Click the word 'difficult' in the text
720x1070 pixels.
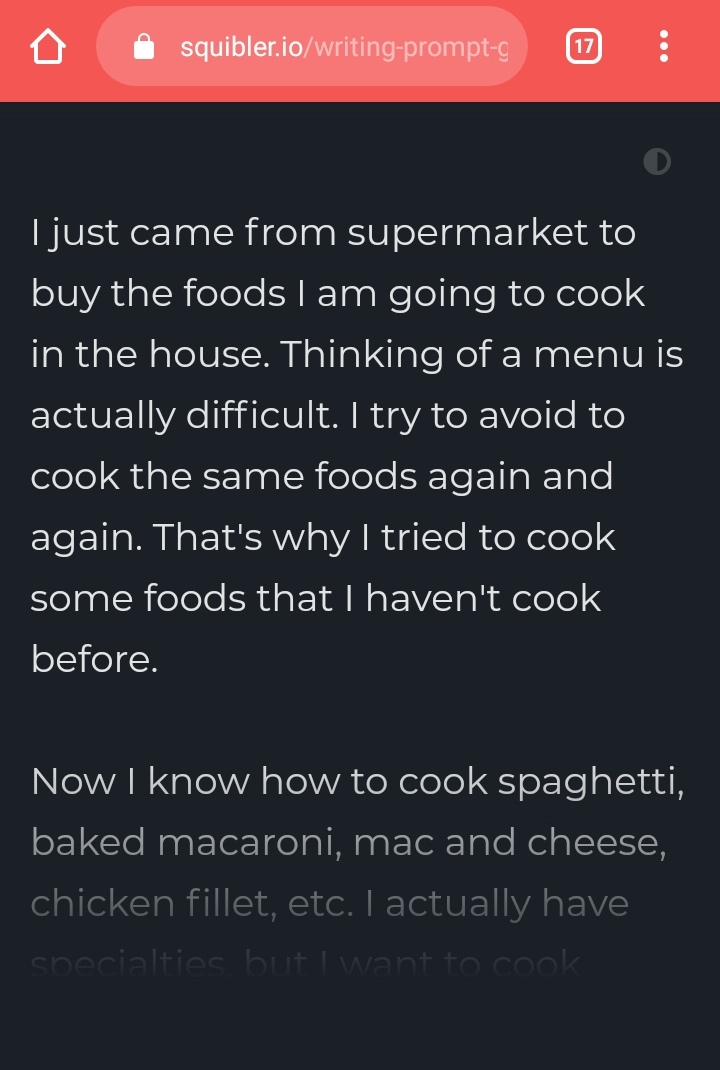pyautogui.click(x=261, y=416)
